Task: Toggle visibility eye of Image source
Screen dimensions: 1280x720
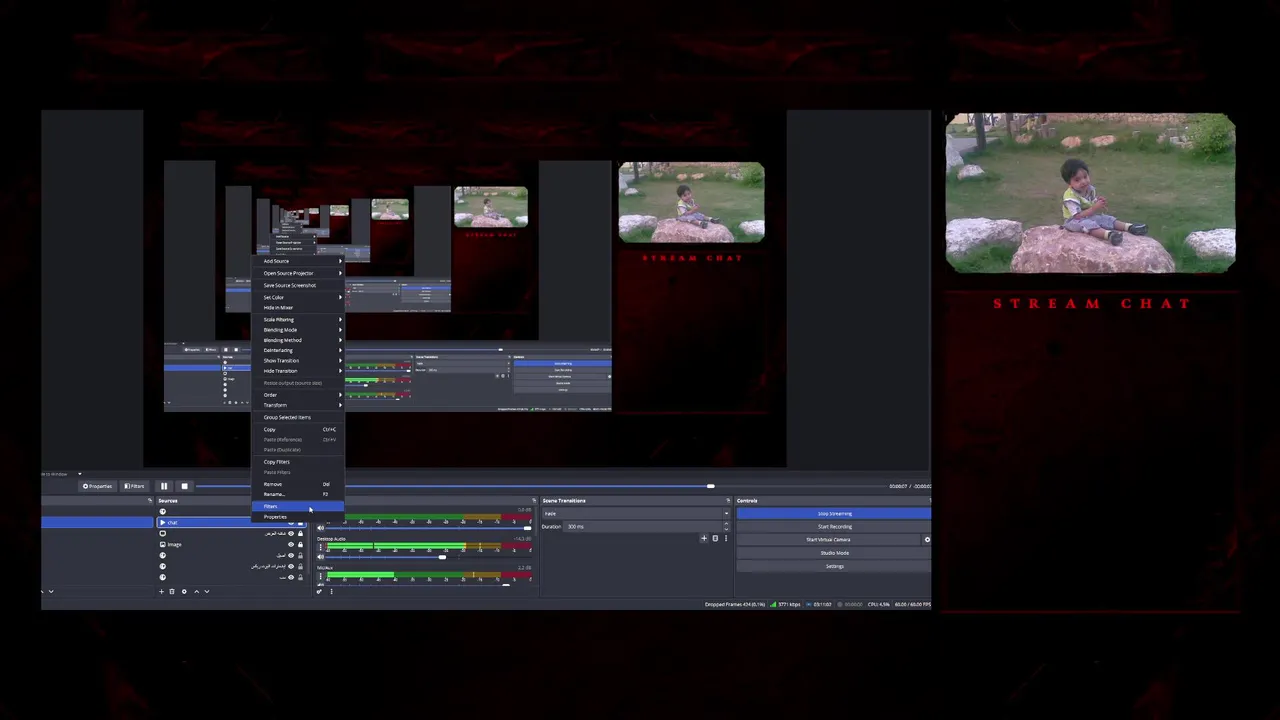Action: point(291,544)
